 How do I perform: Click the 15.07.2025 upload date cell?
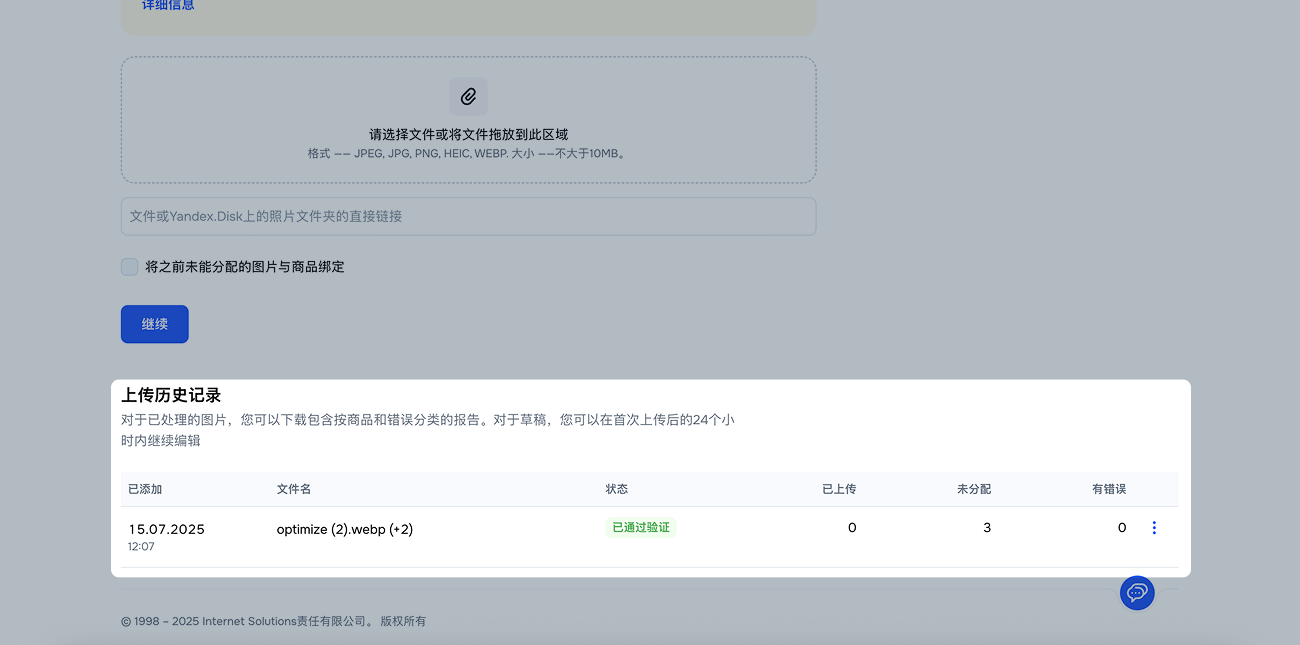click(167, 529)
